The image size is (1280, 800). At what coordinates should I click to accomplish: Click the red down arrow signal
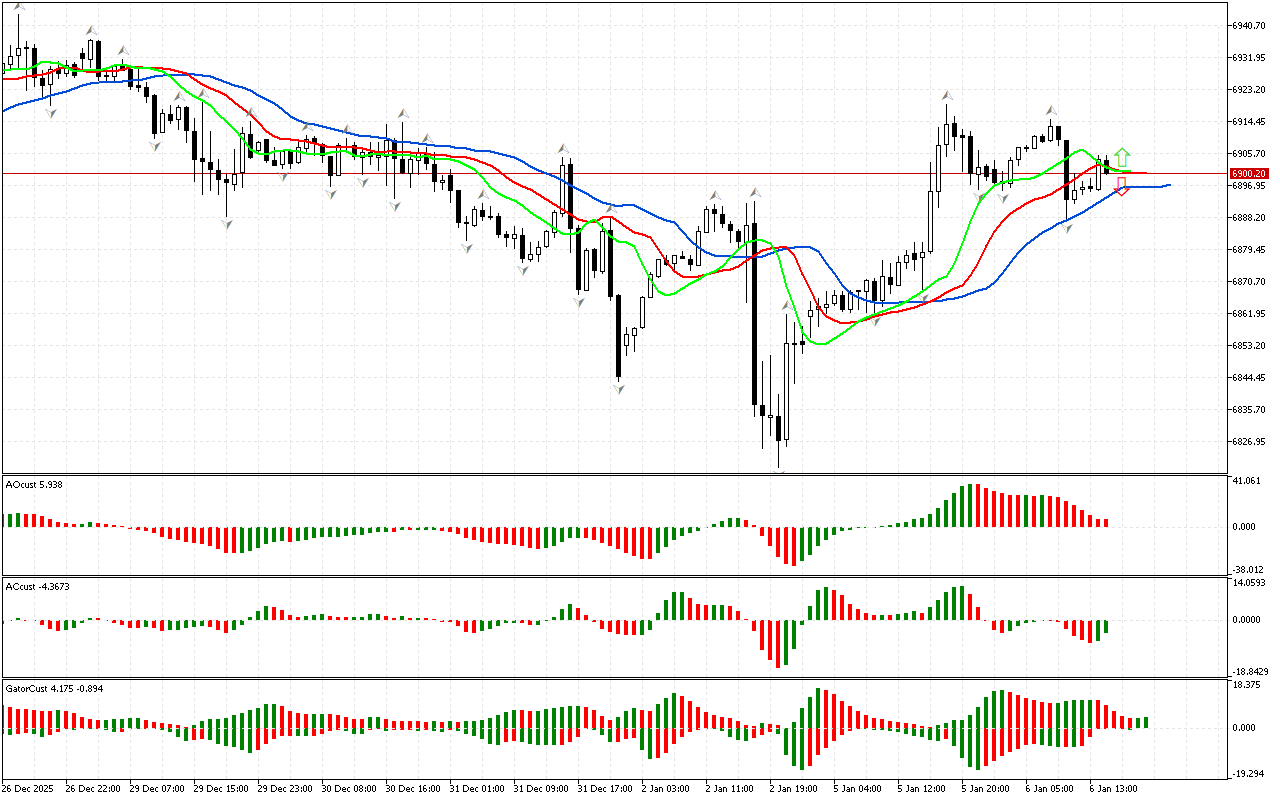1122,186
